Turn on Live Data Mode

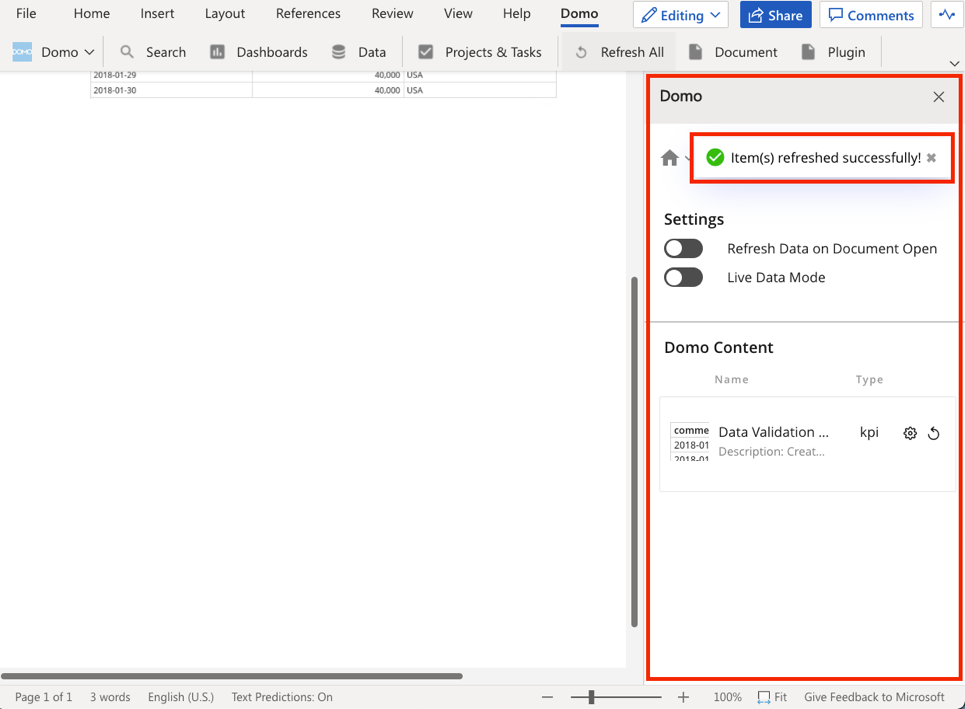coord(683,277)
